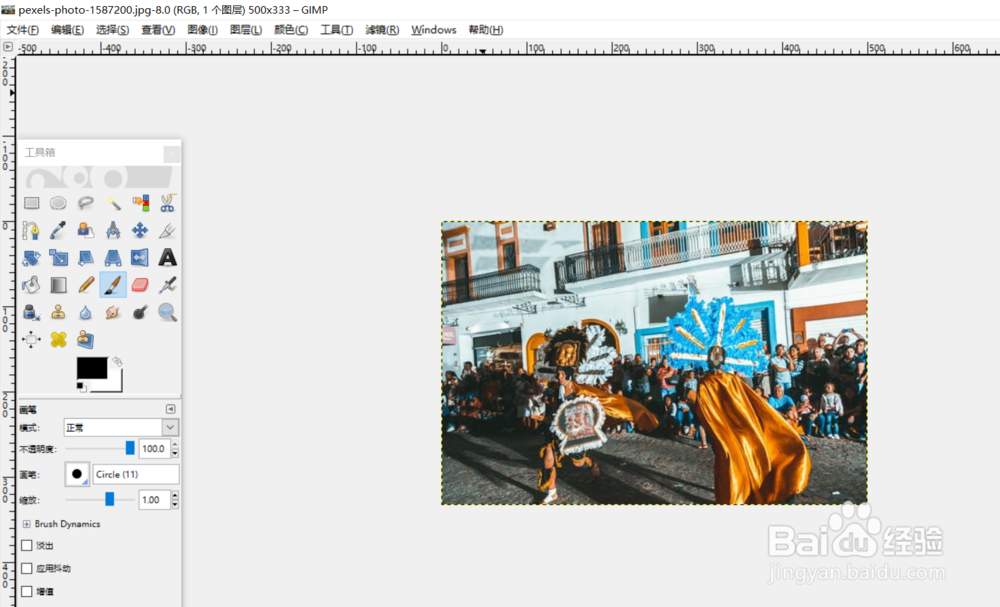Select the Foreground Select tool

coord(85,230)
